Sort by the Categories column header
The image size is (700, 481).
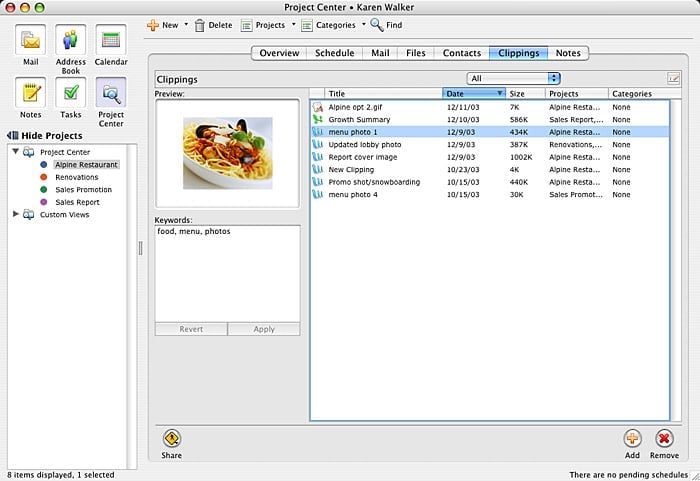[644, 94]
